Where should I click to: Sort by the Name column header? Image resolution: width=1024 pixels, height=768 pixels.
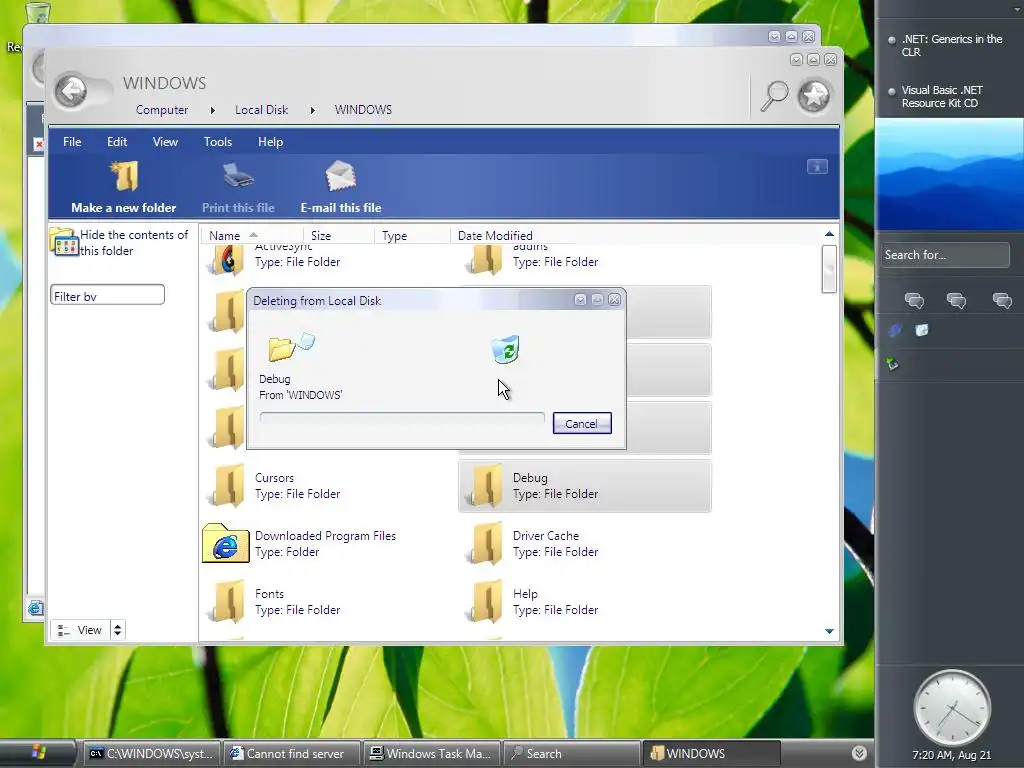tap(251, 235)
